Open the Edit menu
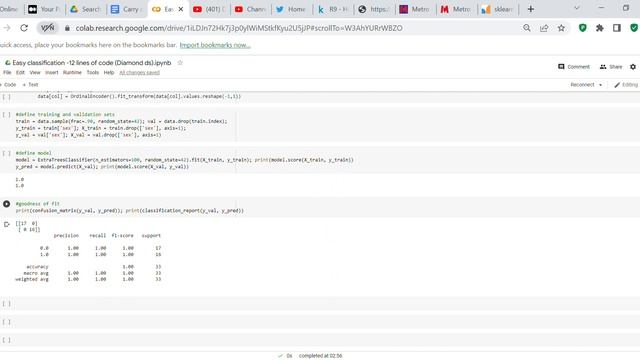640x360 pixels. (x=20, y=72)
